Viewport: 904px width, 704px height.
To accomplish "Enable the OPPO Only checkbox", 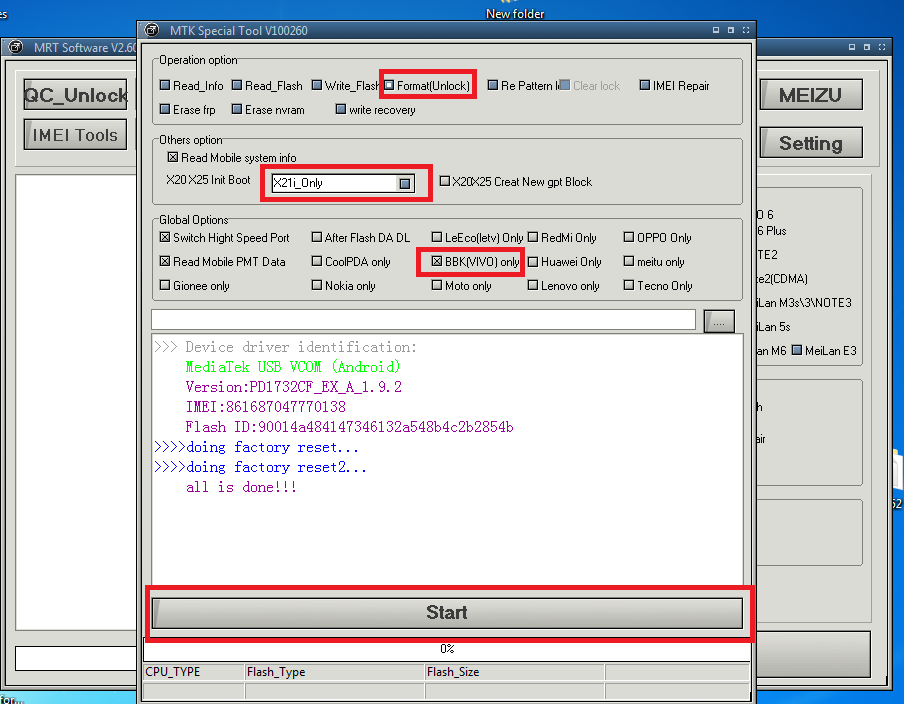I will click(629, 237).
